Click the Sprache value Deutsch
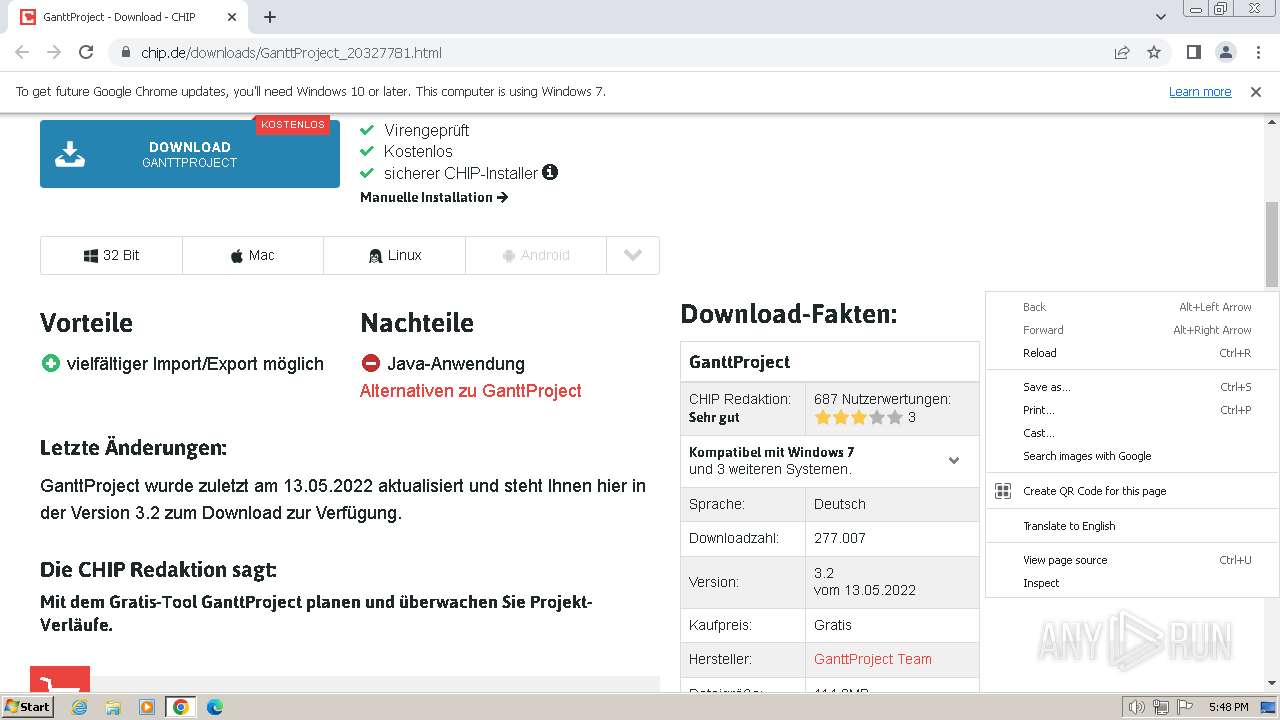The height and width of the screenshot is (720, 1280). coord(840,504)
